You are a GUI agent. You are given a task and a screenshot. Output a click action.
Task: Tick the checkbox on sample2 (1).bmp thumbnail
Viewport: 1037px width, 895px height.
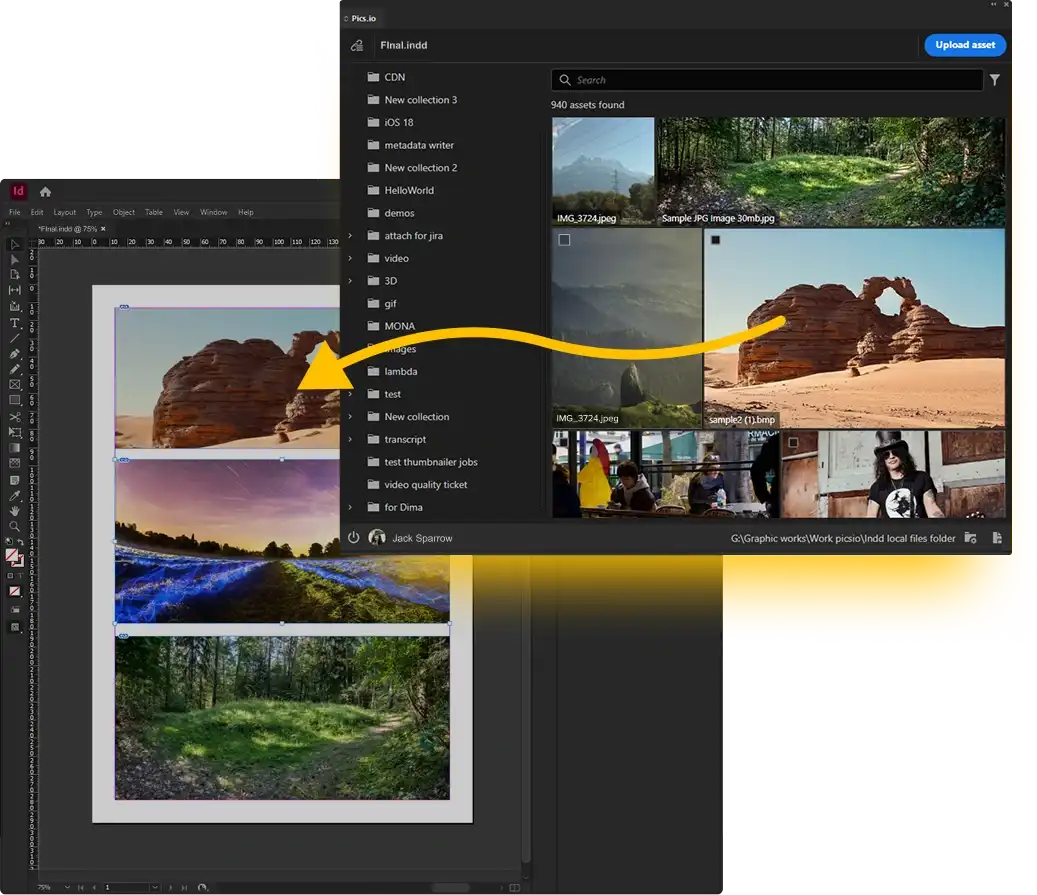[715, 240]
